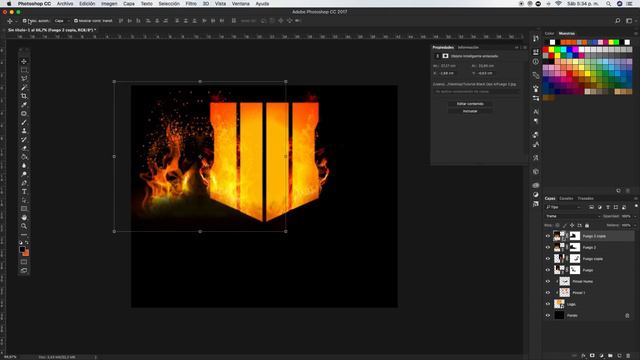Image resolution: width=640 pixels, height=360 pixels.
Task: Click the X position field in Propiedades
Action: (x=447, y=73)
